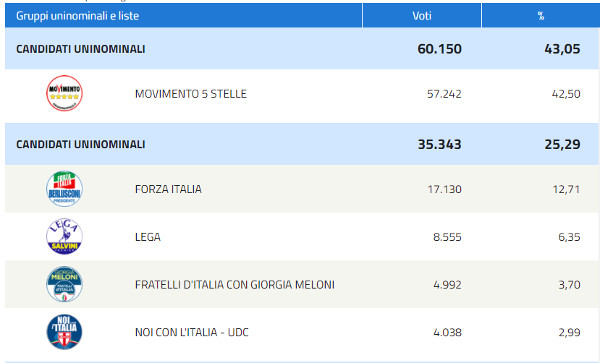Click the 35.343 votes total
This screenshot has width=600, height=363.
(x=439, y=144)
